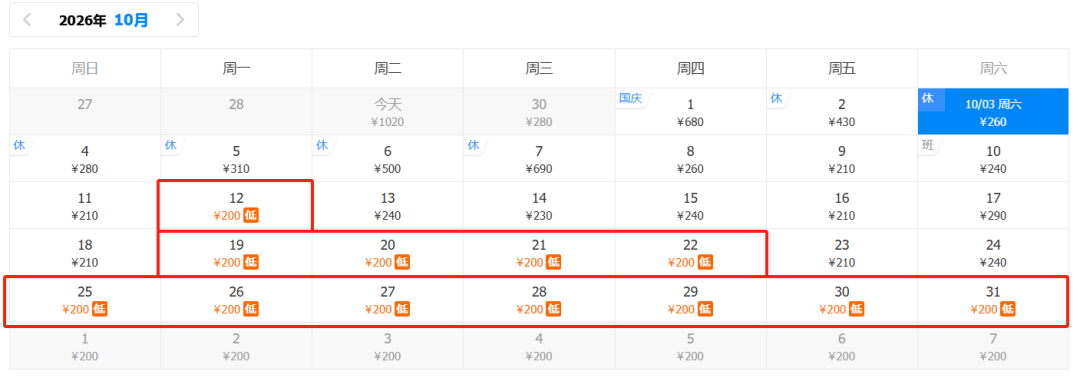Select November 2 priced ¥200

click(x=236, y=346)
